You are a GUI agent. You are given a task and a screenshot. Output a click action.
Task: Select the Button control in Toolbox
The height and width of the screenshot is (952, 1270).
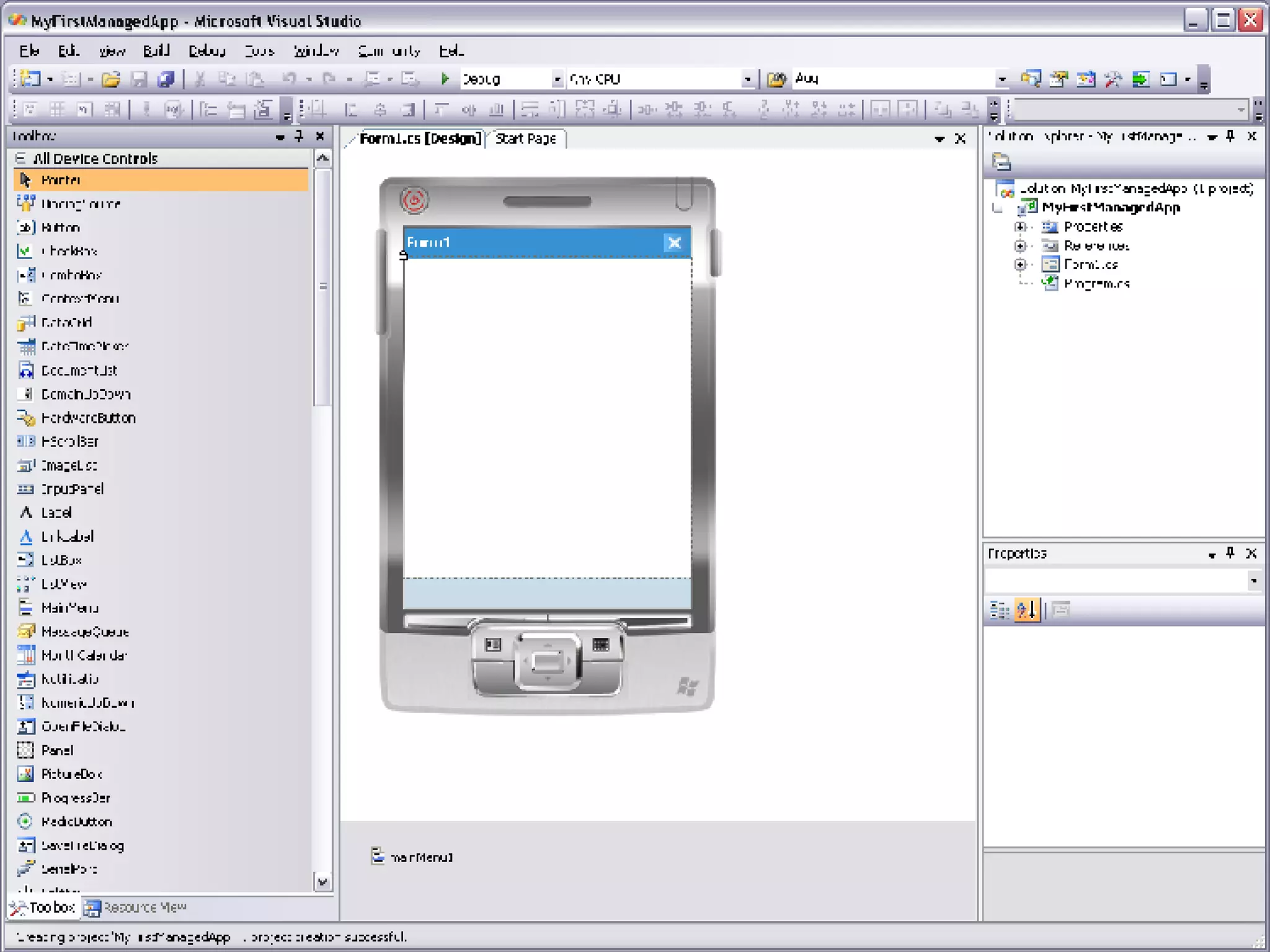click(x=161, y=227)
